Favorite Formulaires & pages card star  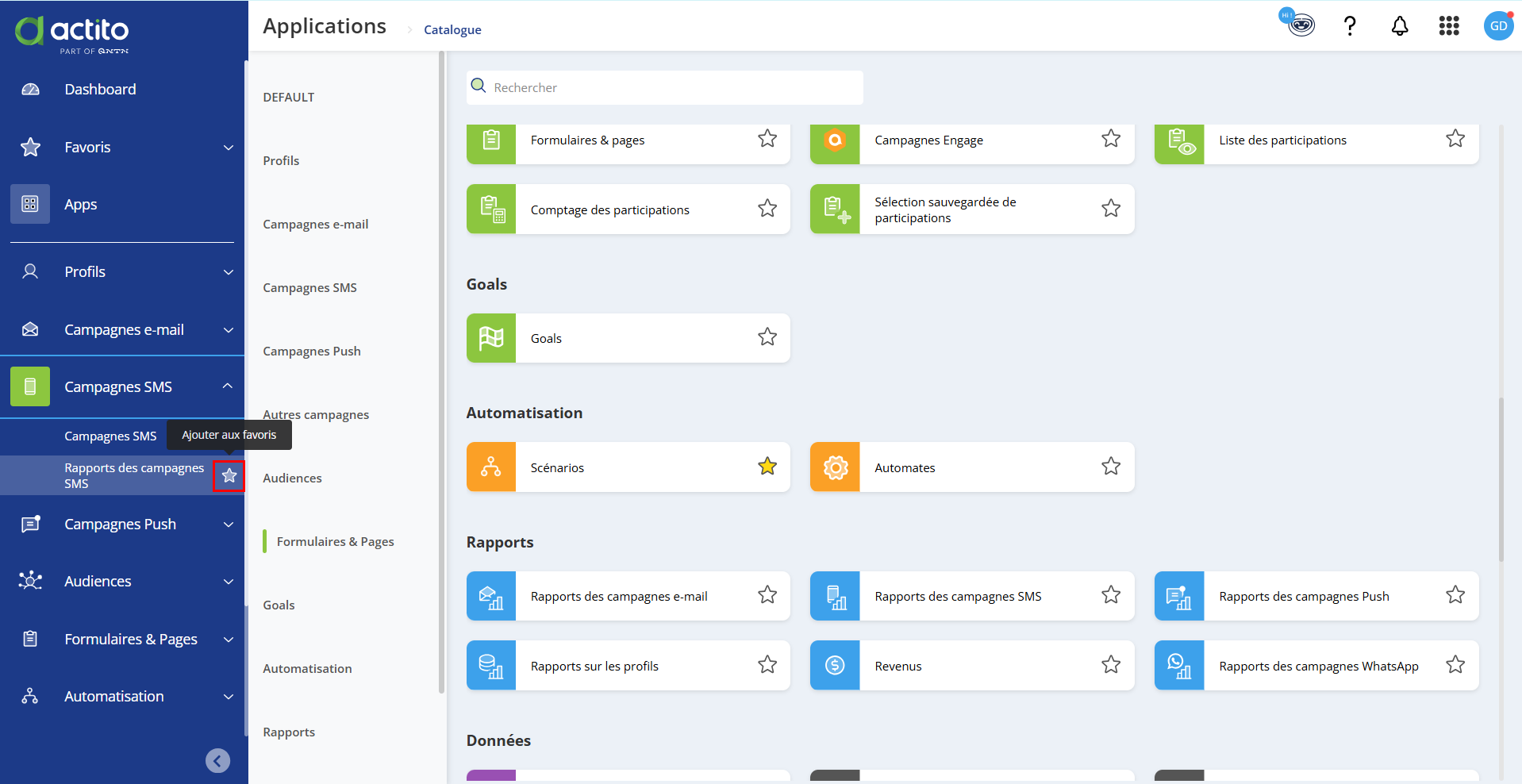click(767, 138)
